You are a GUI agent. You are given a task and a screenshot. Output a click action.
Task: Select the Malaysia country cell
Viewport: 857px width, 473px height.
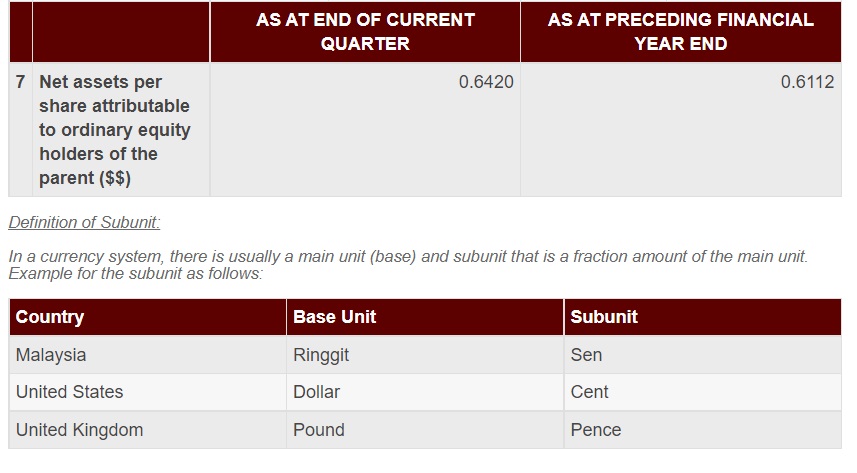point(148,355)
